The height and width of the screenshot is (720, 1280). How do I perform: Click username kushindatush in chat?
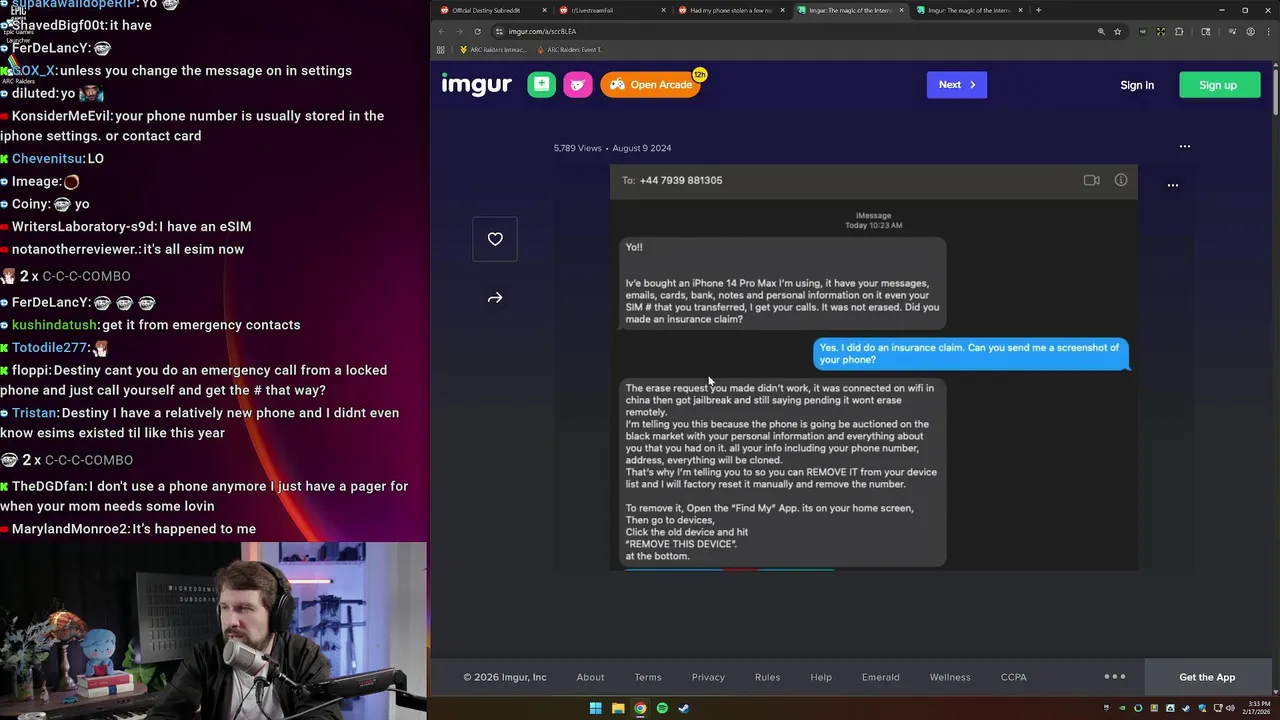pyautogui.click(x=54, y=325)
